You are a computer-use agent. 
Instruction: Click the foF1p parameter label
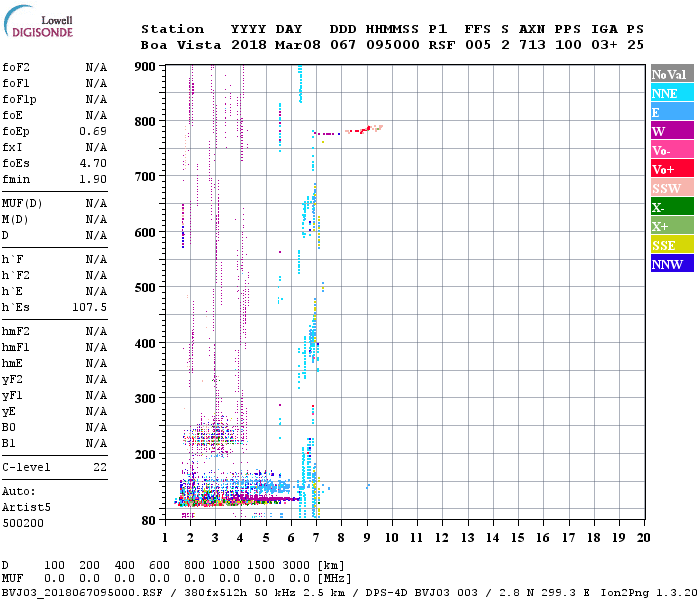pyautogui.click(x=19, y=100)
